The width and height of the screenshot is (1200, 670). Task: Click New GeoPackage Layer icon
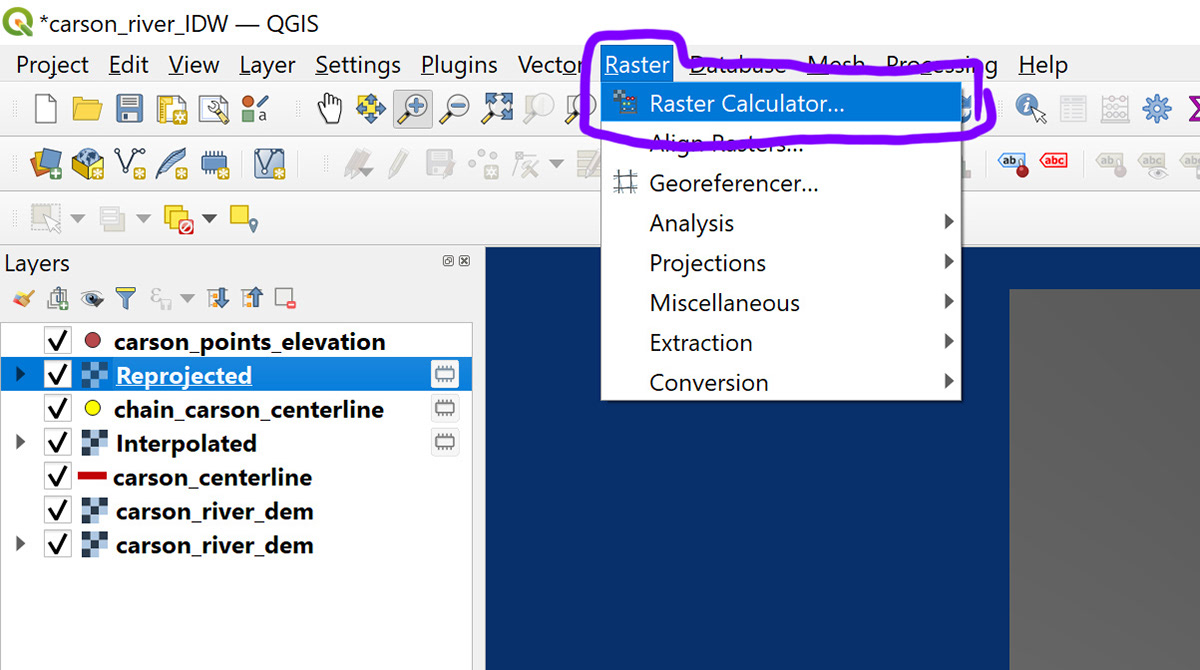89,162
